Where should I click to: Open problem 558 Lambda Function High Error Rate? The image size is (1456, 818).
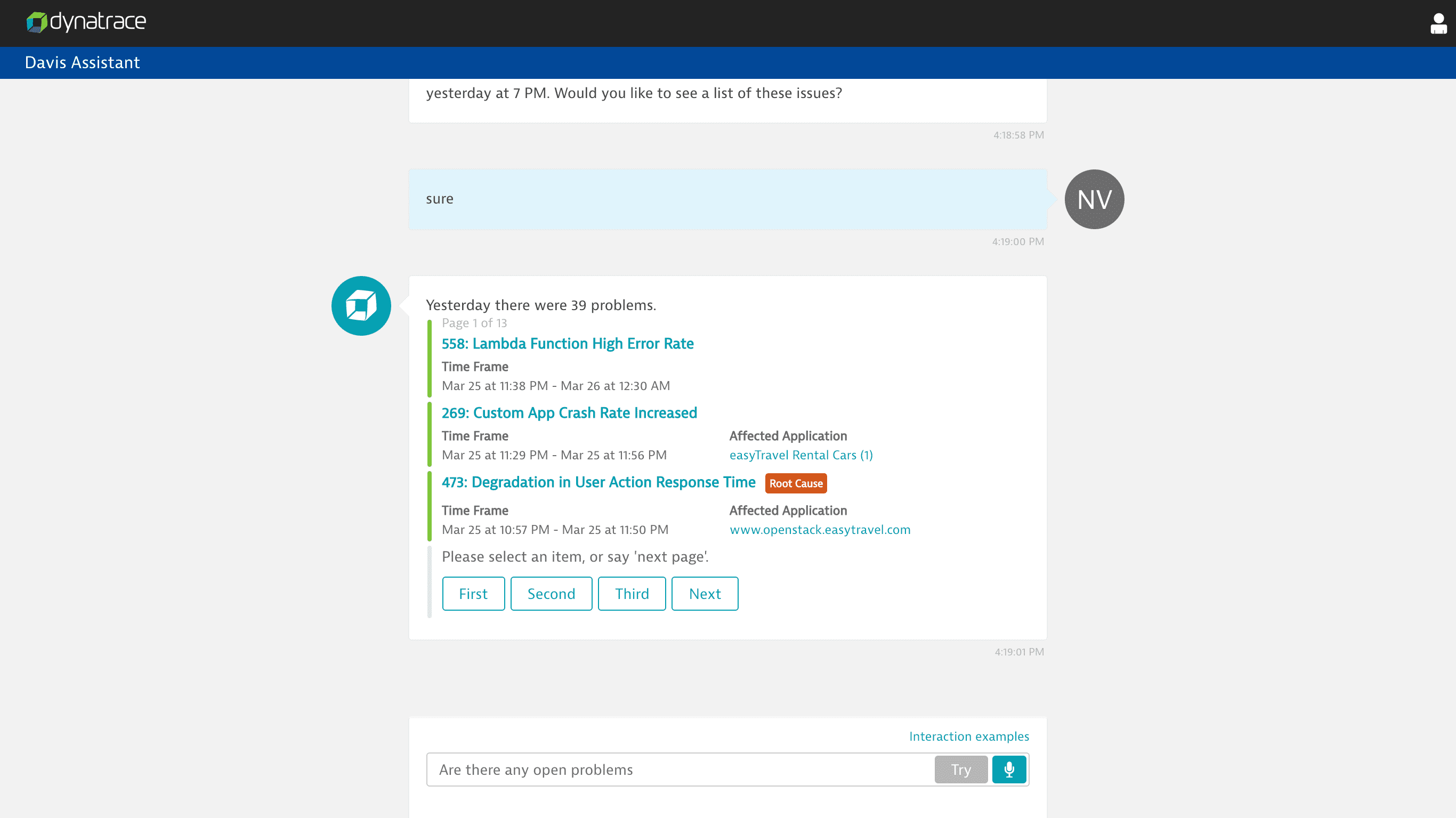tap(568, 344)
